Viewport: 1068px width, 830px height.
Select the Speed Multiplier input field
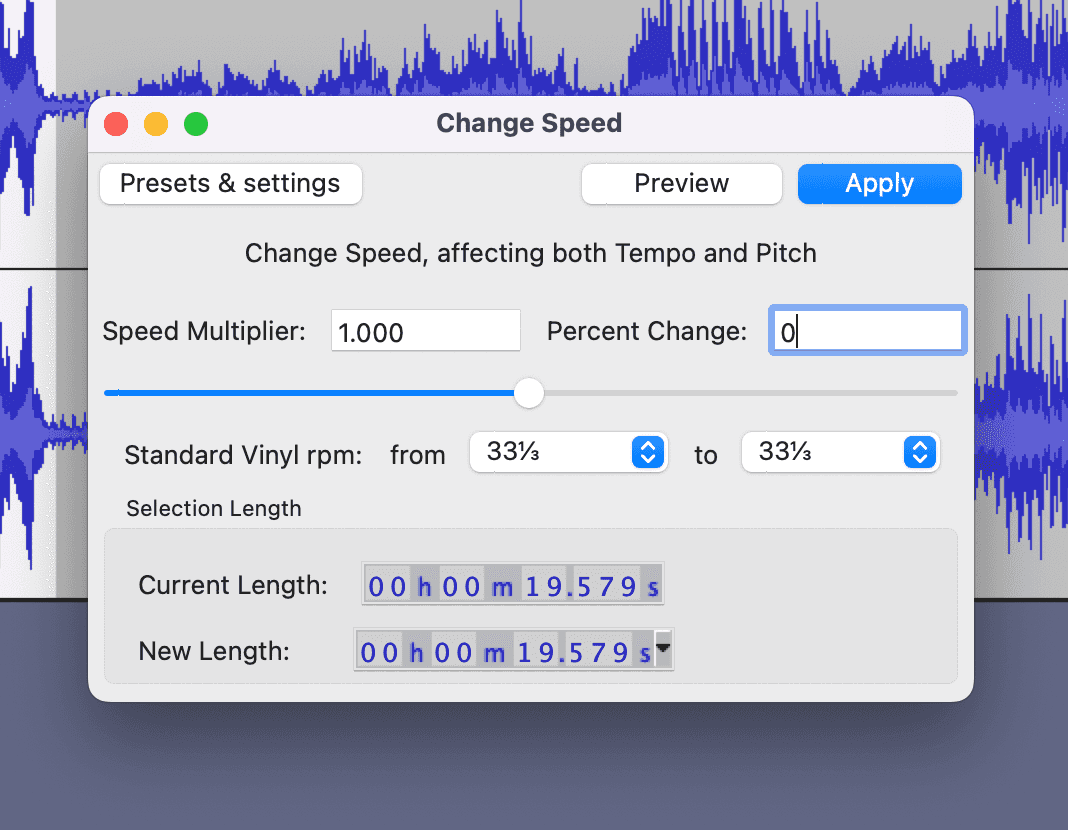click(x=425, y=330)
